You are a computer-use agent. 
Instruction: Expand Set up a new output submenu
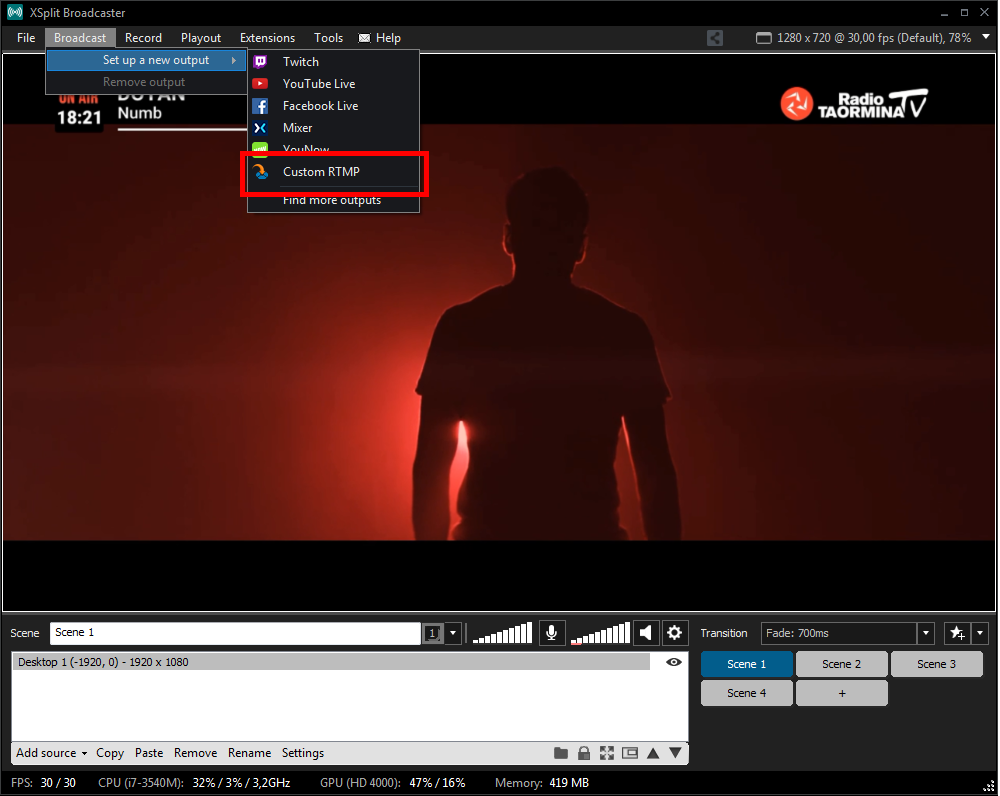pos(146,60)
